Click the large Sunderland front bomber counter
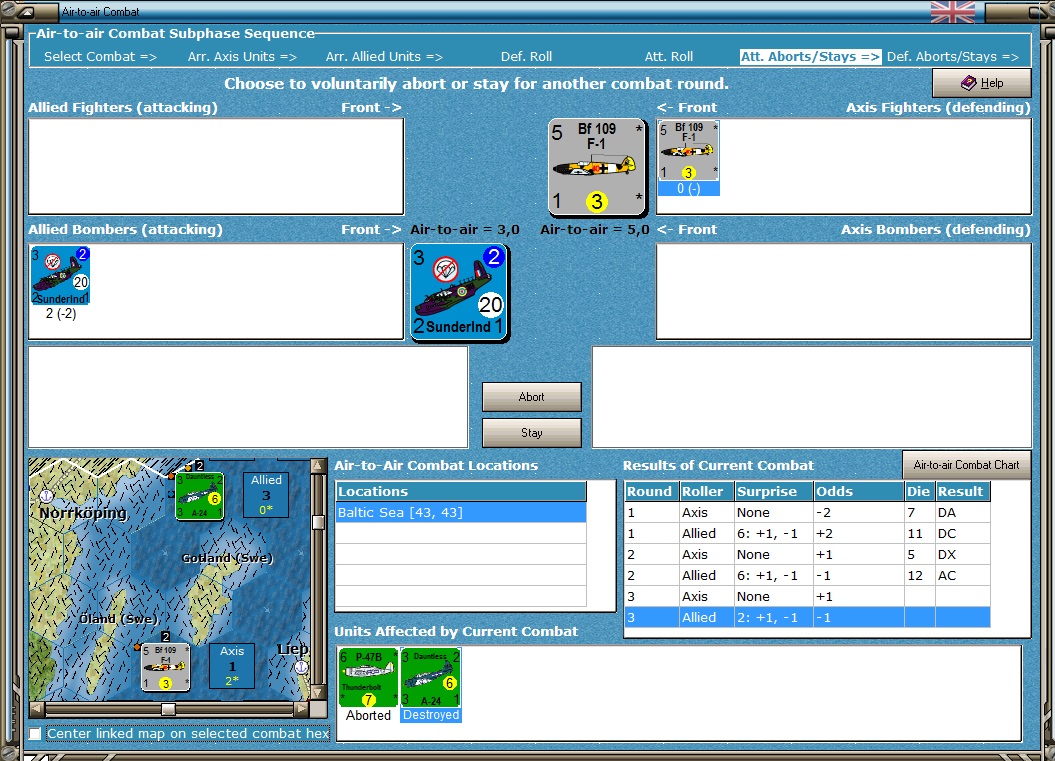The height and width of the screenshot is (761, 1055). click(x=460, y=293)
